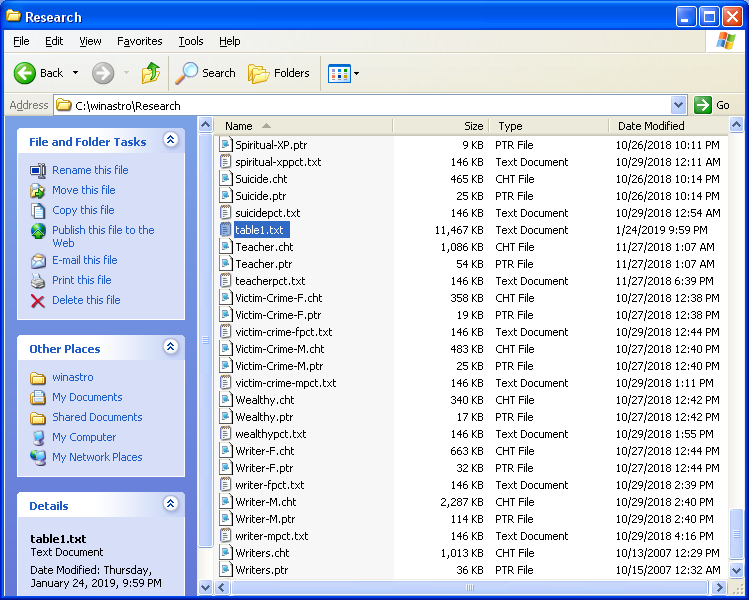
Task: Open the Views dropdown arrow
Action: [x=356, y=74]
